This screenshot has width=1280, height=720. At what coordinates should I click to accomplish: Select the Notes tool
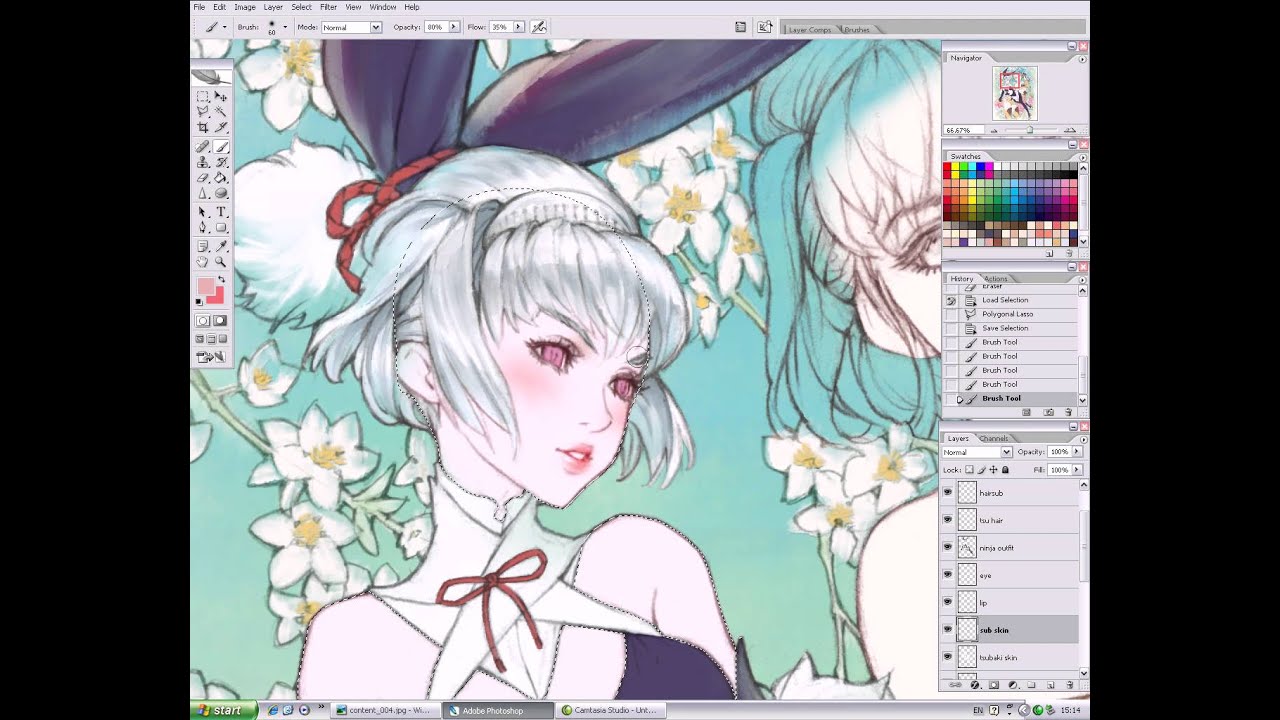203,246
